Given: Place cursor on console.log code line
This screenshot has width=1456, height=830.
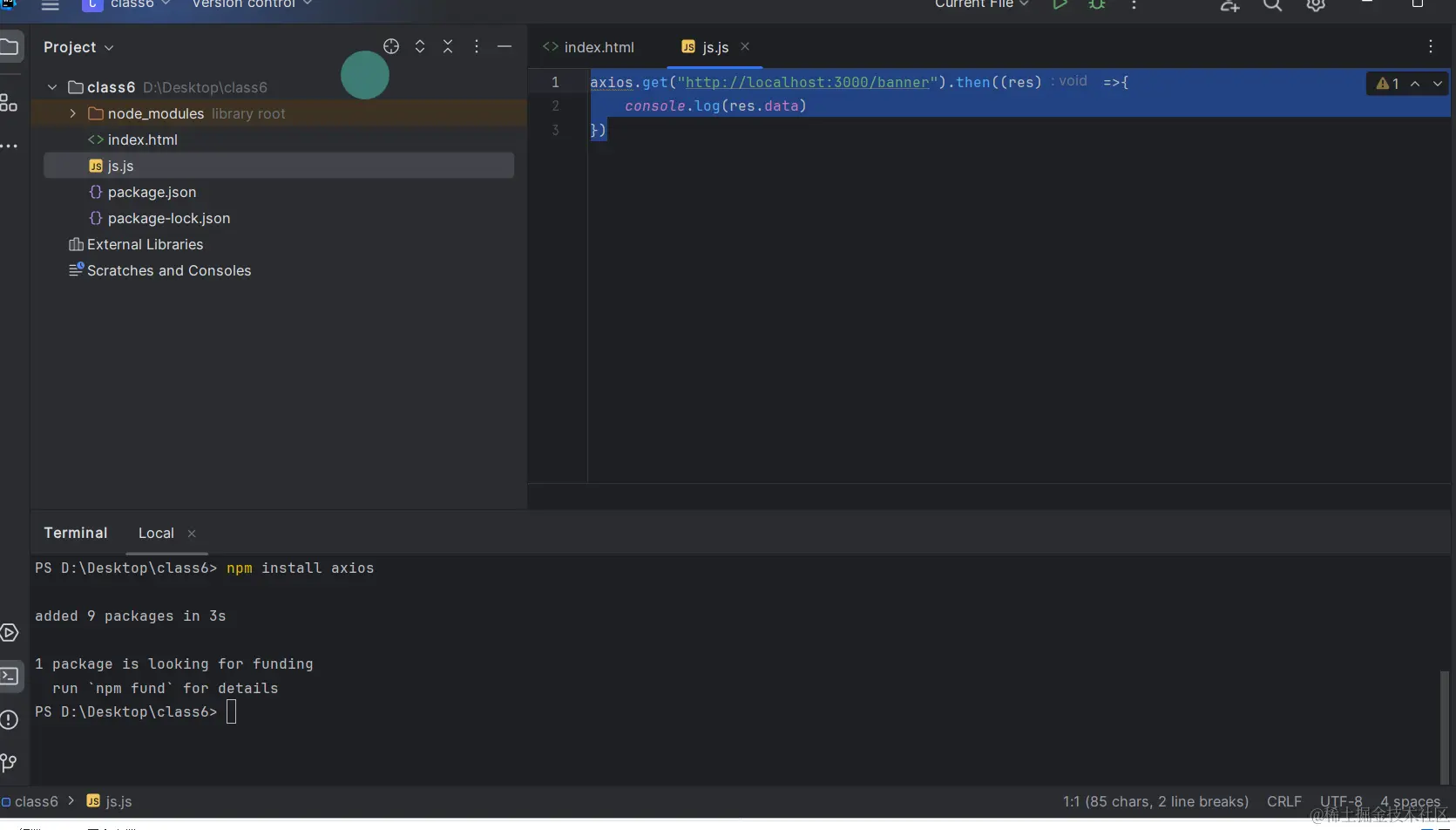Looking at the screenshot, I should [x=715, y=106].
